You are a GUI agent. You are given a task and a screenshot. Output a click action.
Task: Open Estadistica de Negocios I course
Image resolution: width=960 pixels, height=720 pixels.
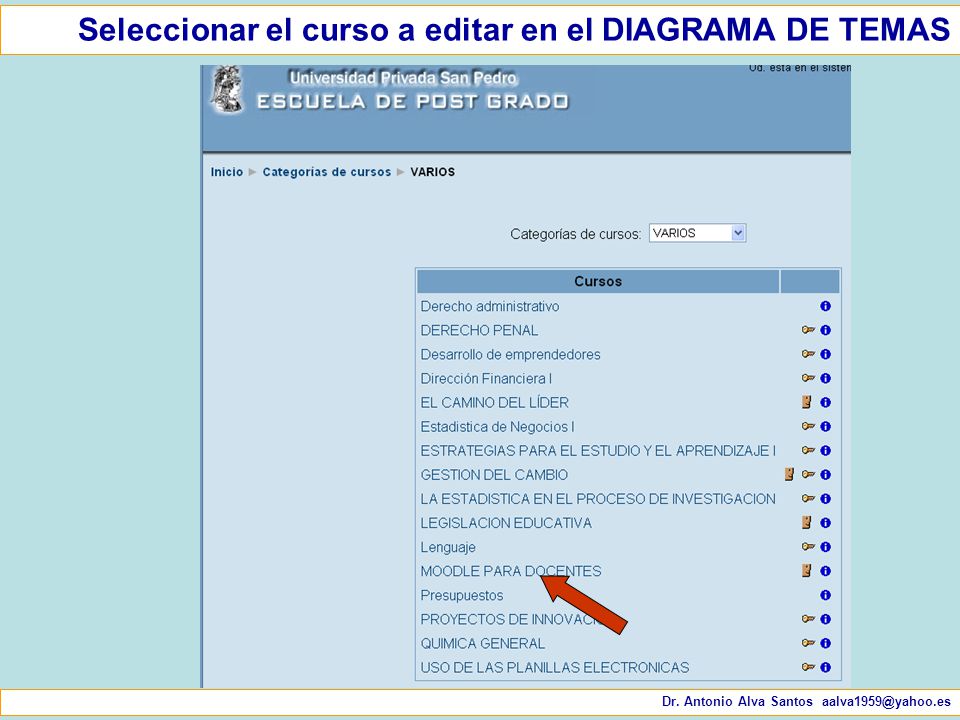(x=497, y=427)
